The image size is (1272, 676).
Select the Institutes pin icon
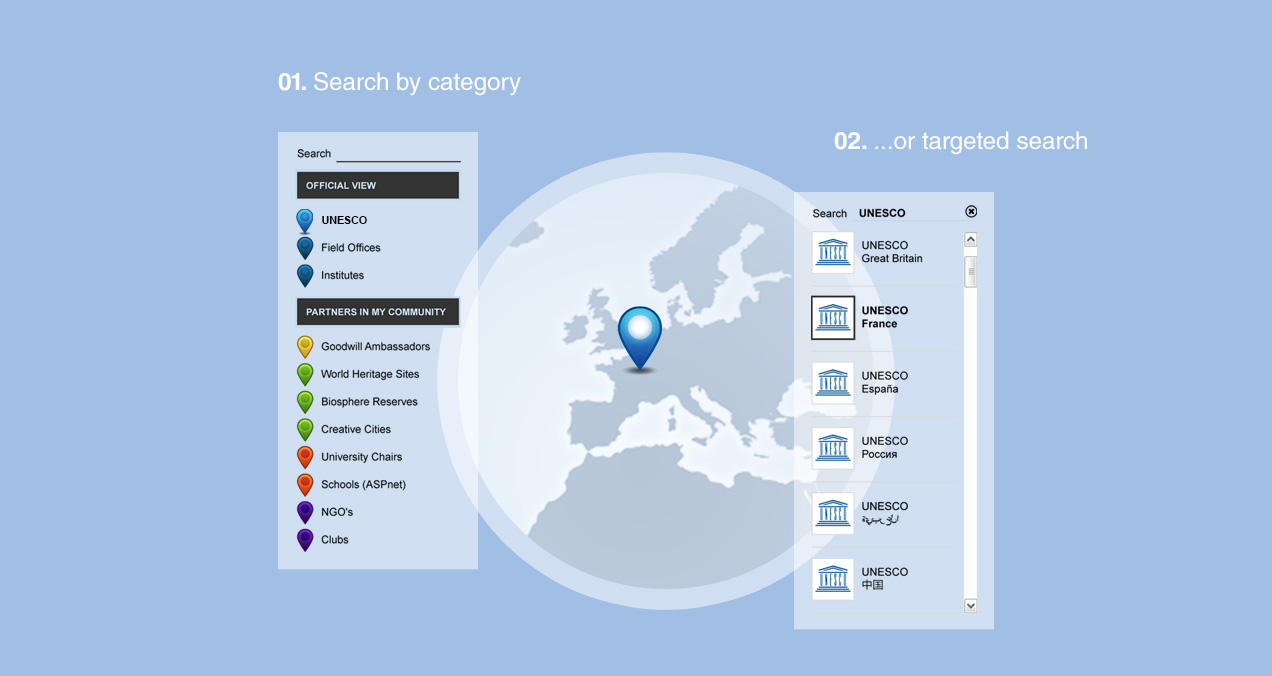coord(305,275)
